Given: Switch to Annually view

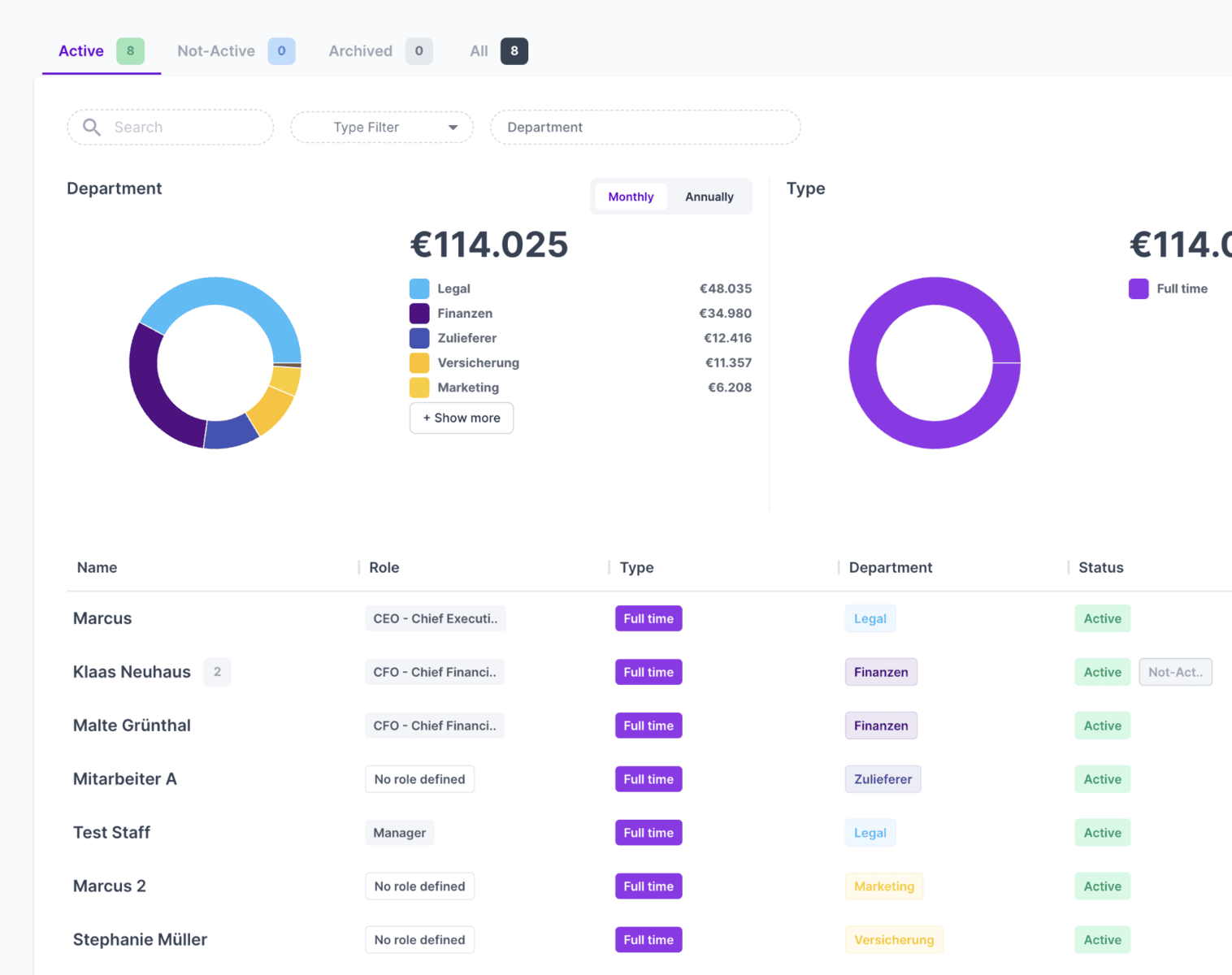Looking at the screenshot, I should (x=709, y=197).
